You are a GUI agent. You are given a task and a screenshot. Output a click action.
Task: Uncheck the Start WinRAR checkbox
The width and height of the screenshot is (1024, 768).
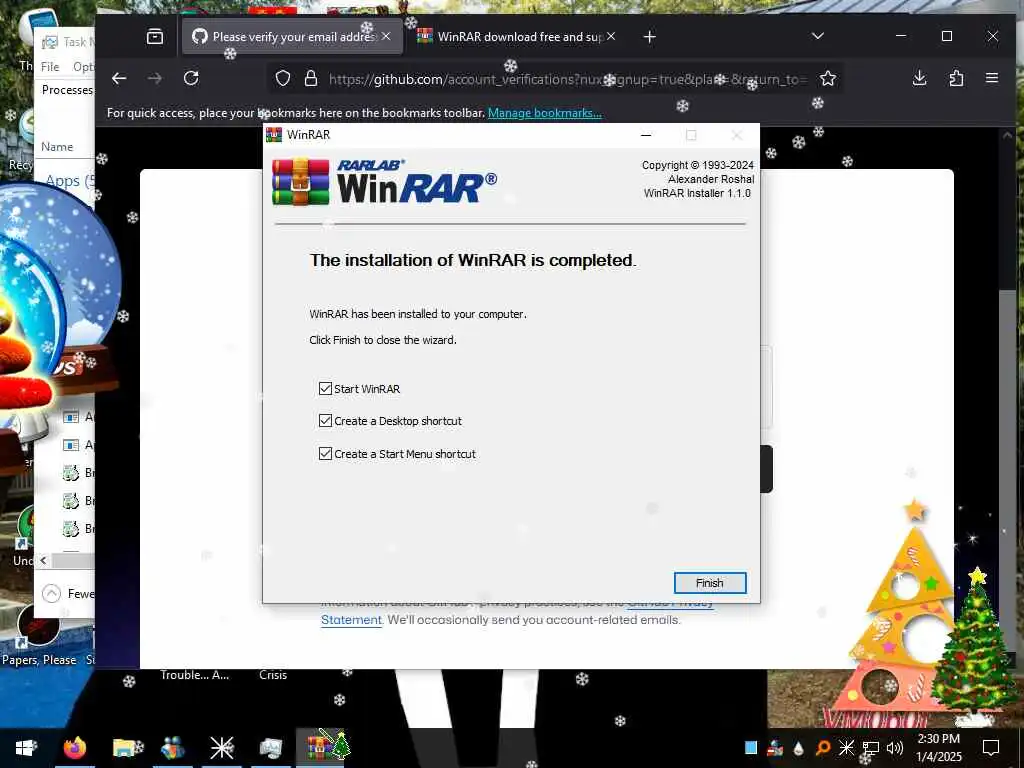click(325, 389)
